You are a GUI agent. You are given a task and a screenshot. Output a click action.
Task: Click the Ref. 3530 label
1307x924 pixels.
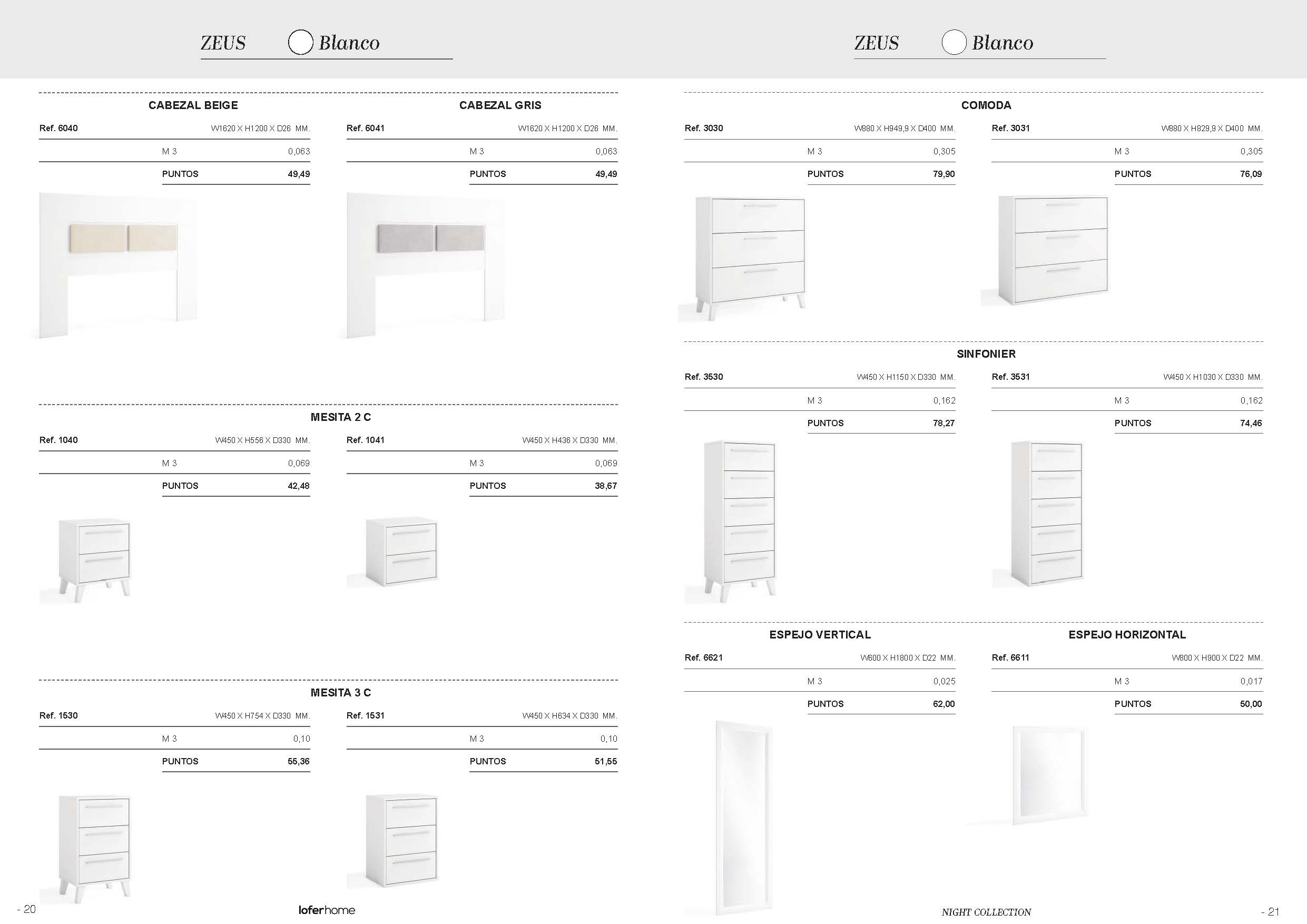point(704,377)
